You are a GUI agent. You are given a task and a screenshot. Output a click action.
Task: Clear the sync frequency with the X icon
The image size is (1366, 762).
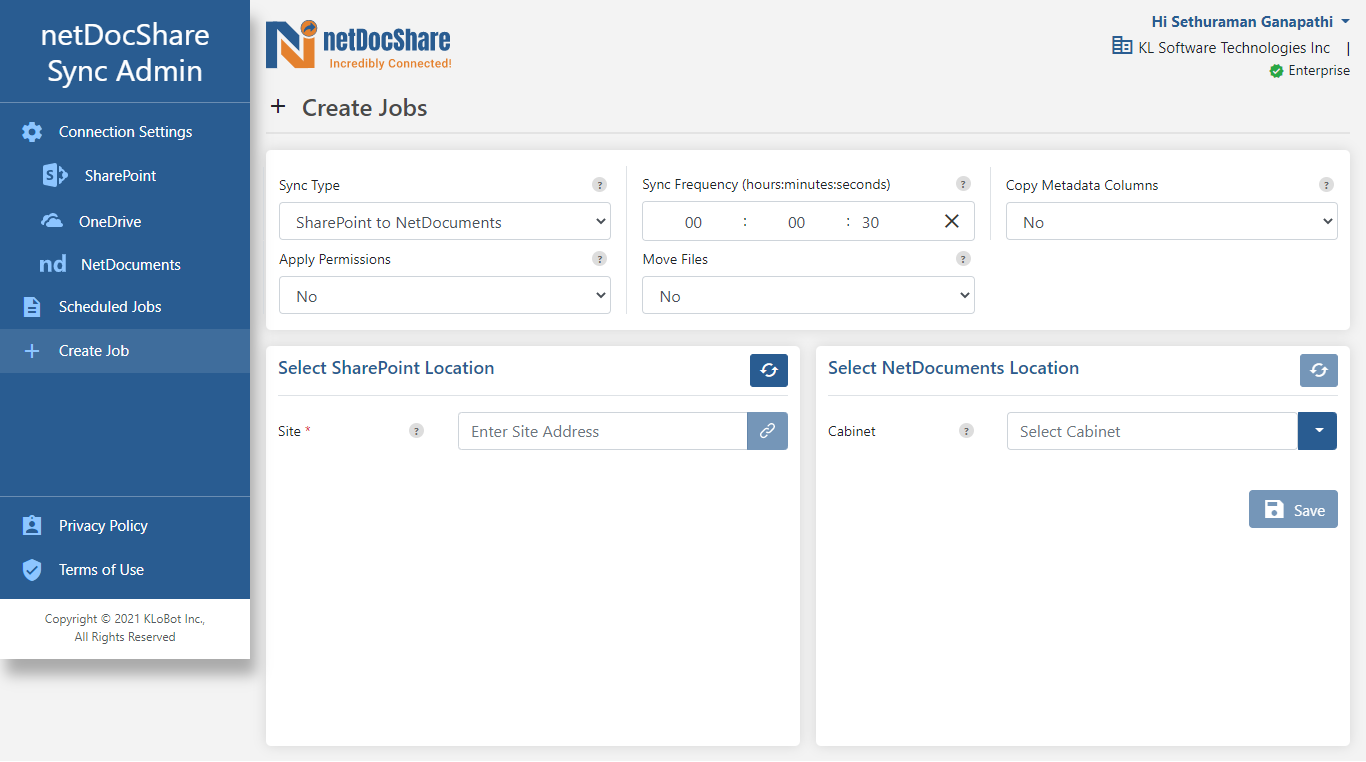point(952,221)
